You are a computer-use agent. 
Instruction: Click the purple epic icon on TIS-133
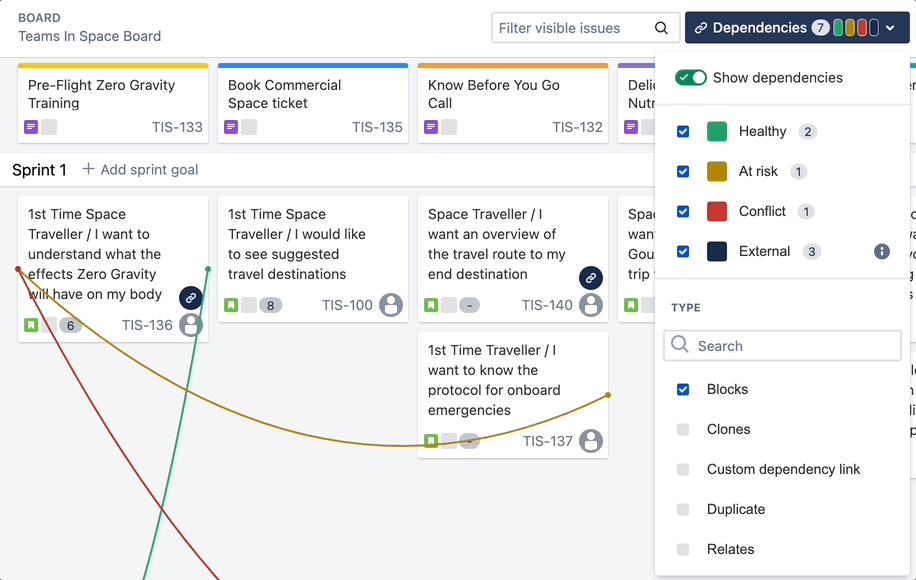32,127
